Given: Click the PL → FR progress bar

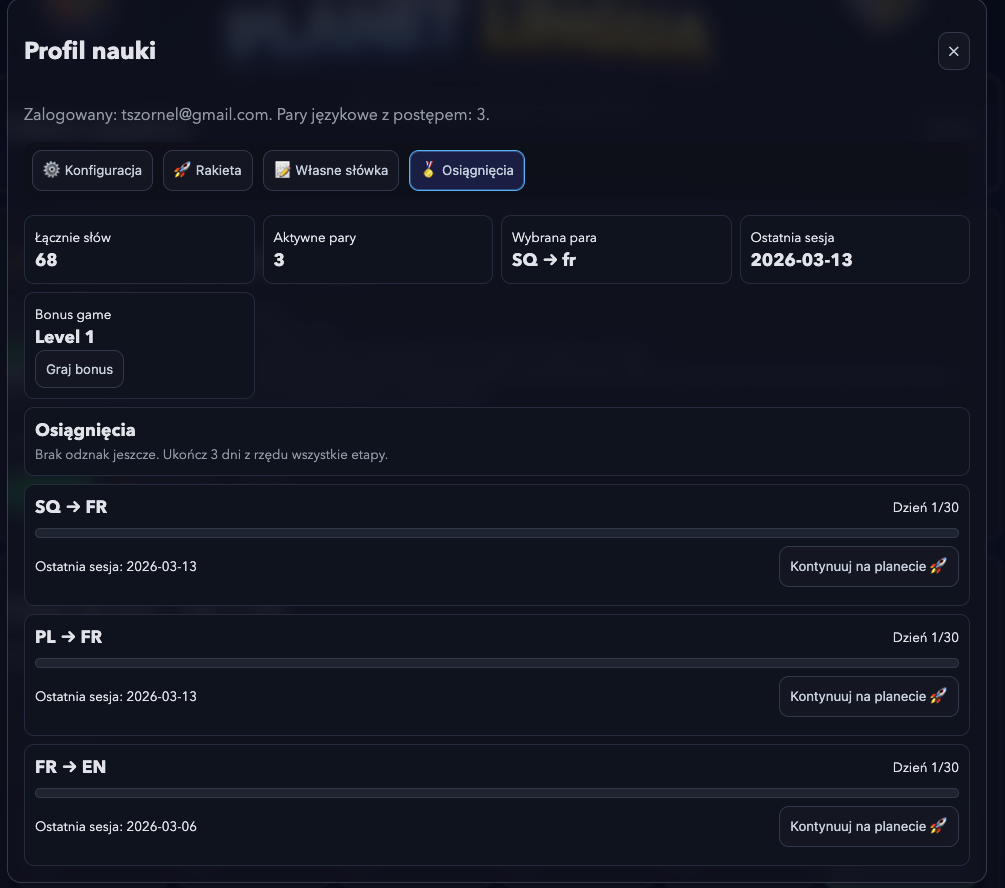Looking at the screenshot, I should [497, 663].
